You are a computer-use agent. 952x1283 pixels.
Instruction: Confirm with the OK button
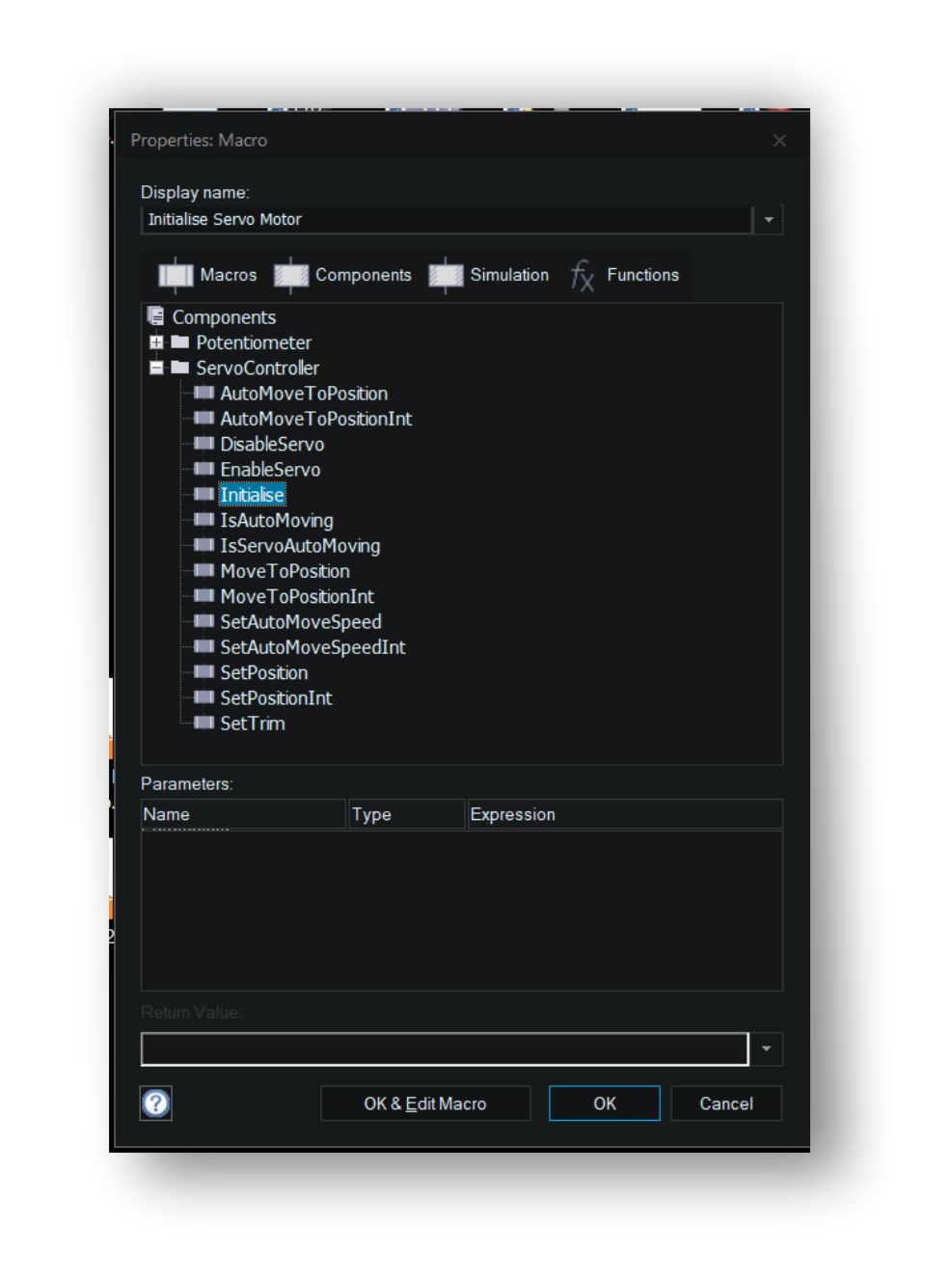[605, 1104]
